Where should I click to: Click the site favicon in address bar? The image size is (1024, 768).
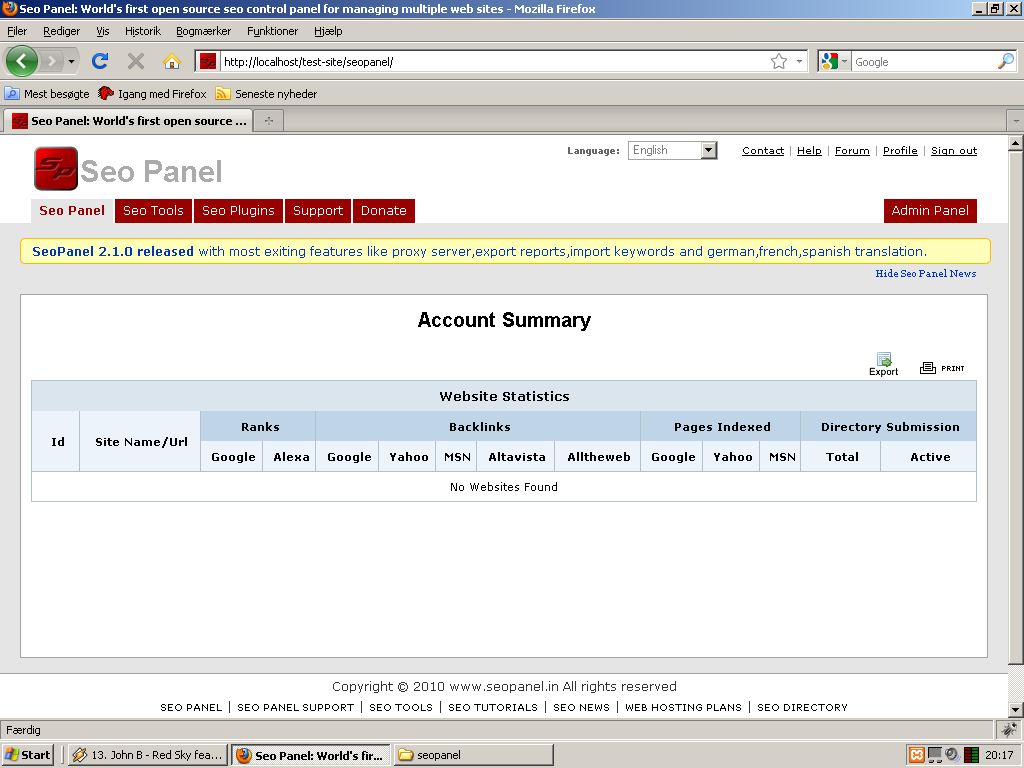(208, 62)
